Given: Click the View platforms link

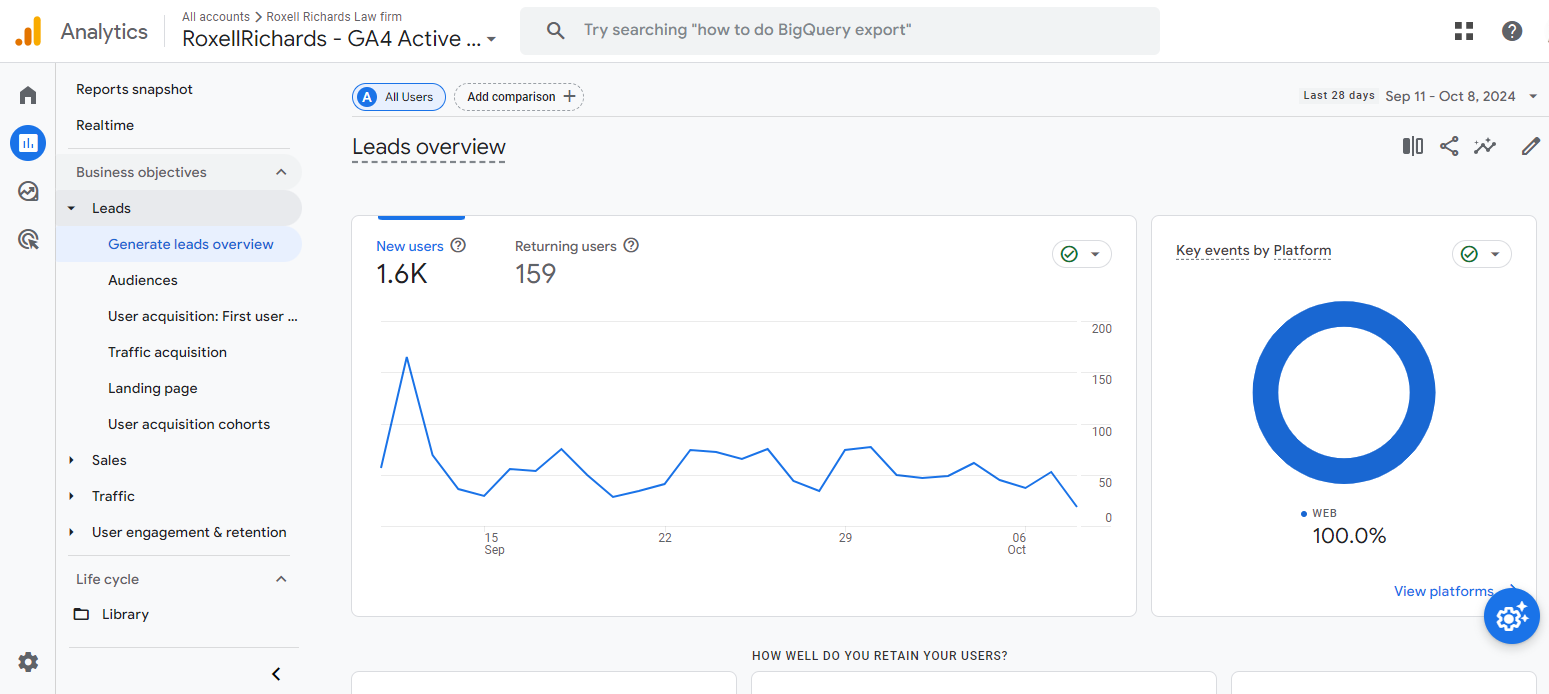Looking at the screenshot, I should 1443,591.
